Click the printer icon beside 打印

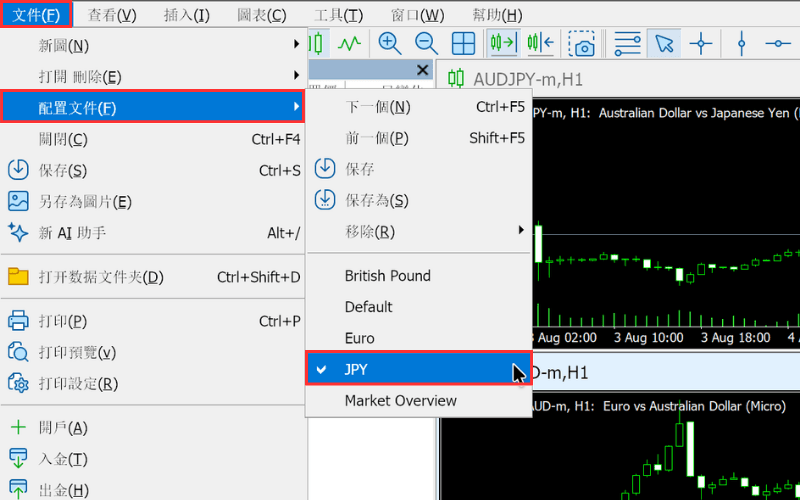(x=18, y=321)
